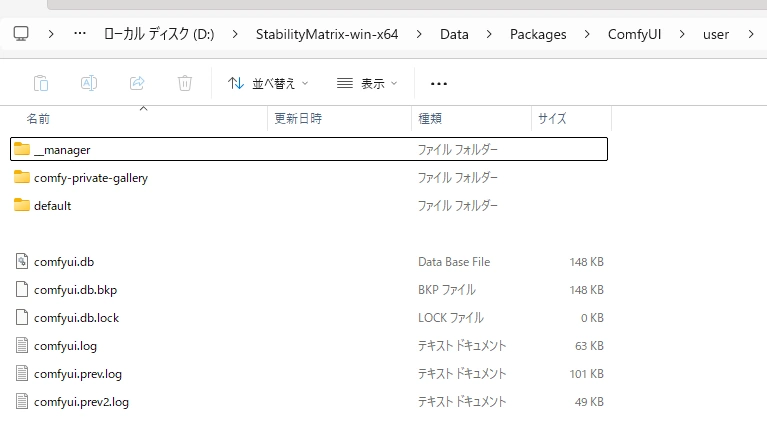Click the comfyui.db.lock file icon
This screenshot has width=767, height=424.
coord(22,317)
